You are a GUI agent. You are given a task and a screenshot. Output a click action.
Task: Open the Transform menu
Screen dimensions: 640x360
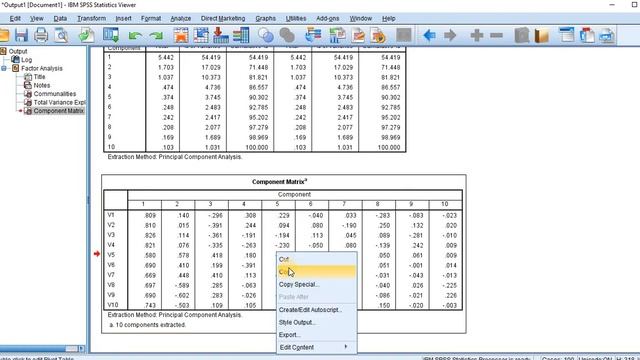click(x=91, y=18)
